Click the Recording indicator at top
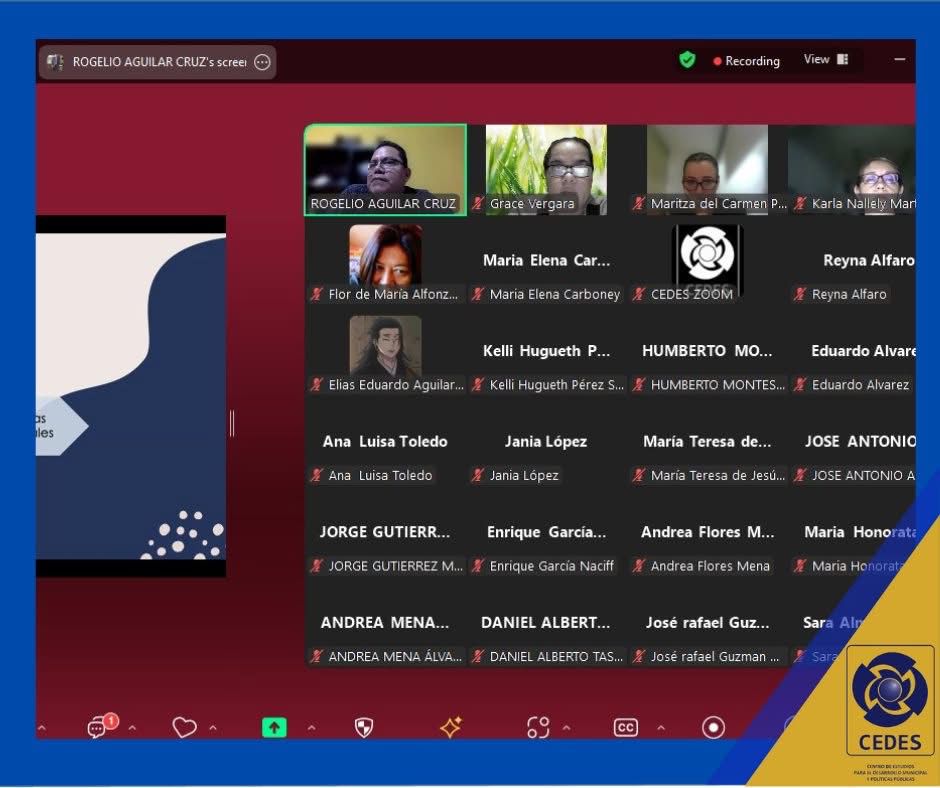Viewport: 940px width, 788px height. pos(746,61)
